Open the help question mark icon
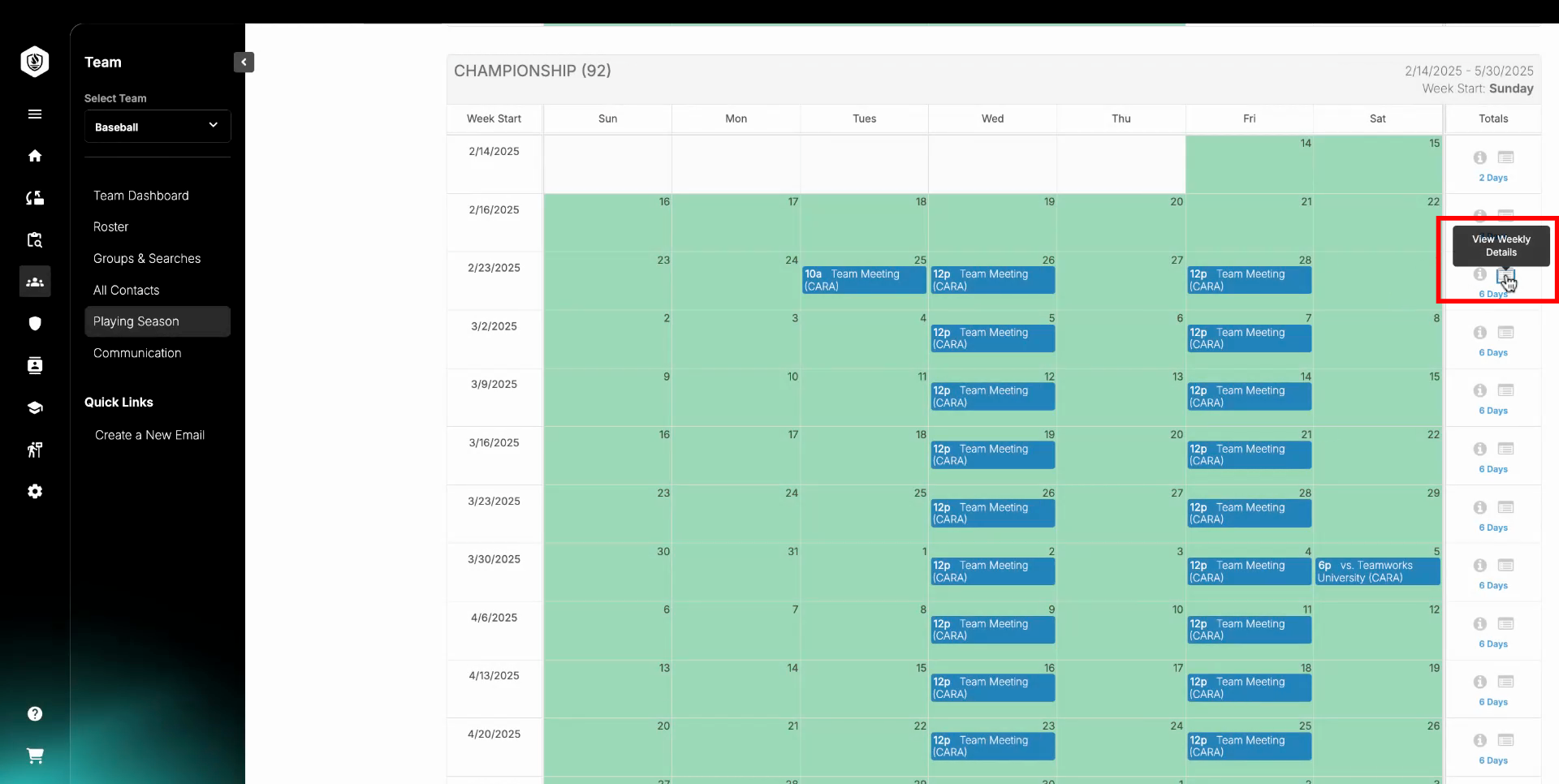Screen dimensions: 1559x784 [35, 713]
